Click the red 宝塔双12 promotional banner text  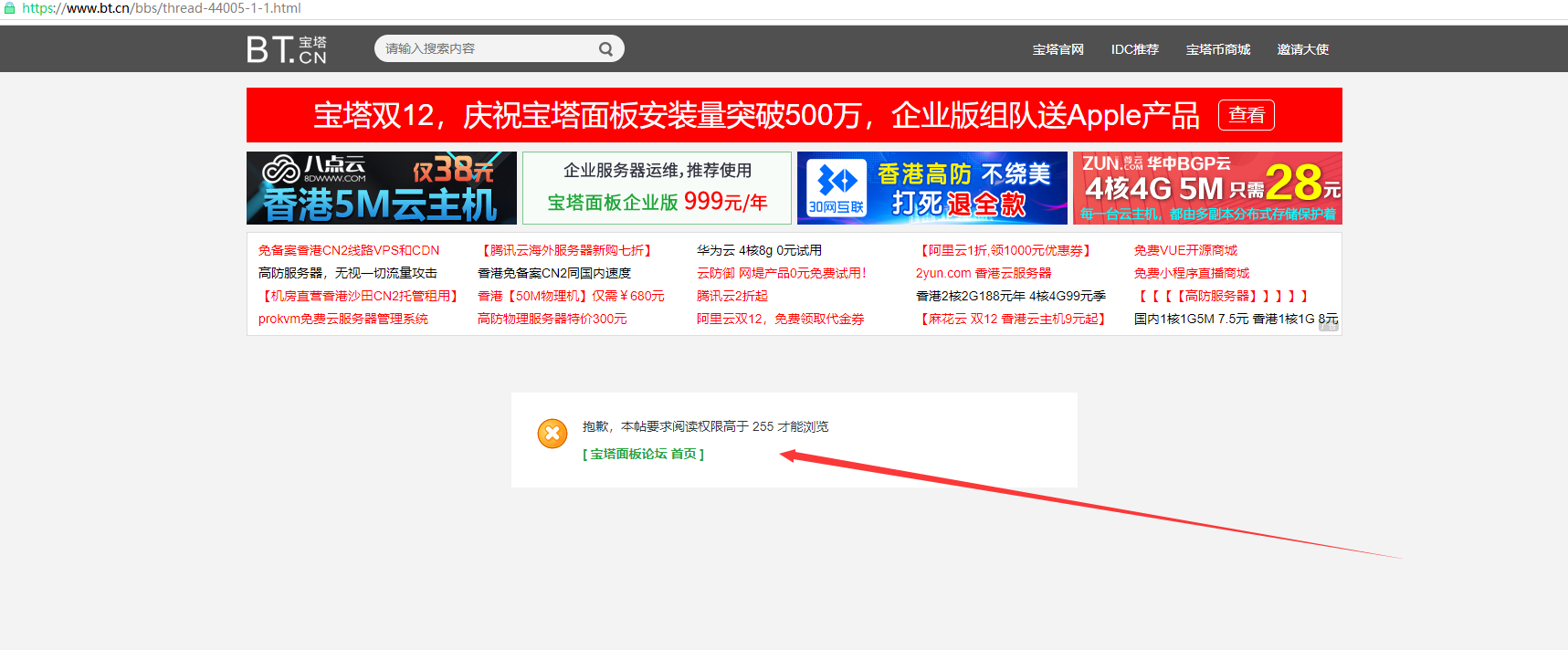pyautogui.click(x=756, y=115)
